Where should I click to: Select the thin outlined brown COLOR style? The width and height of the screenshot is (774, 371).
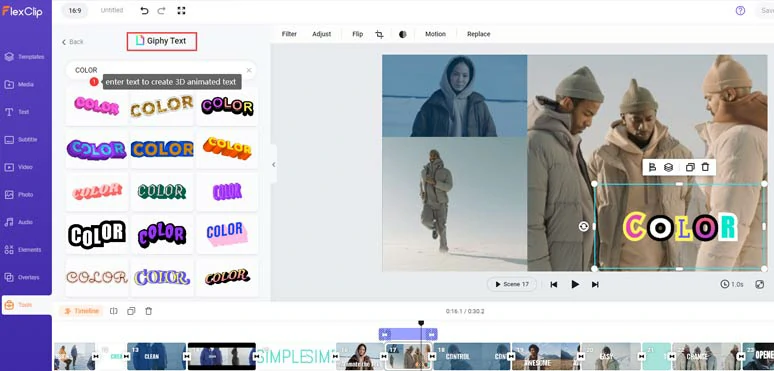click(97, 277)
